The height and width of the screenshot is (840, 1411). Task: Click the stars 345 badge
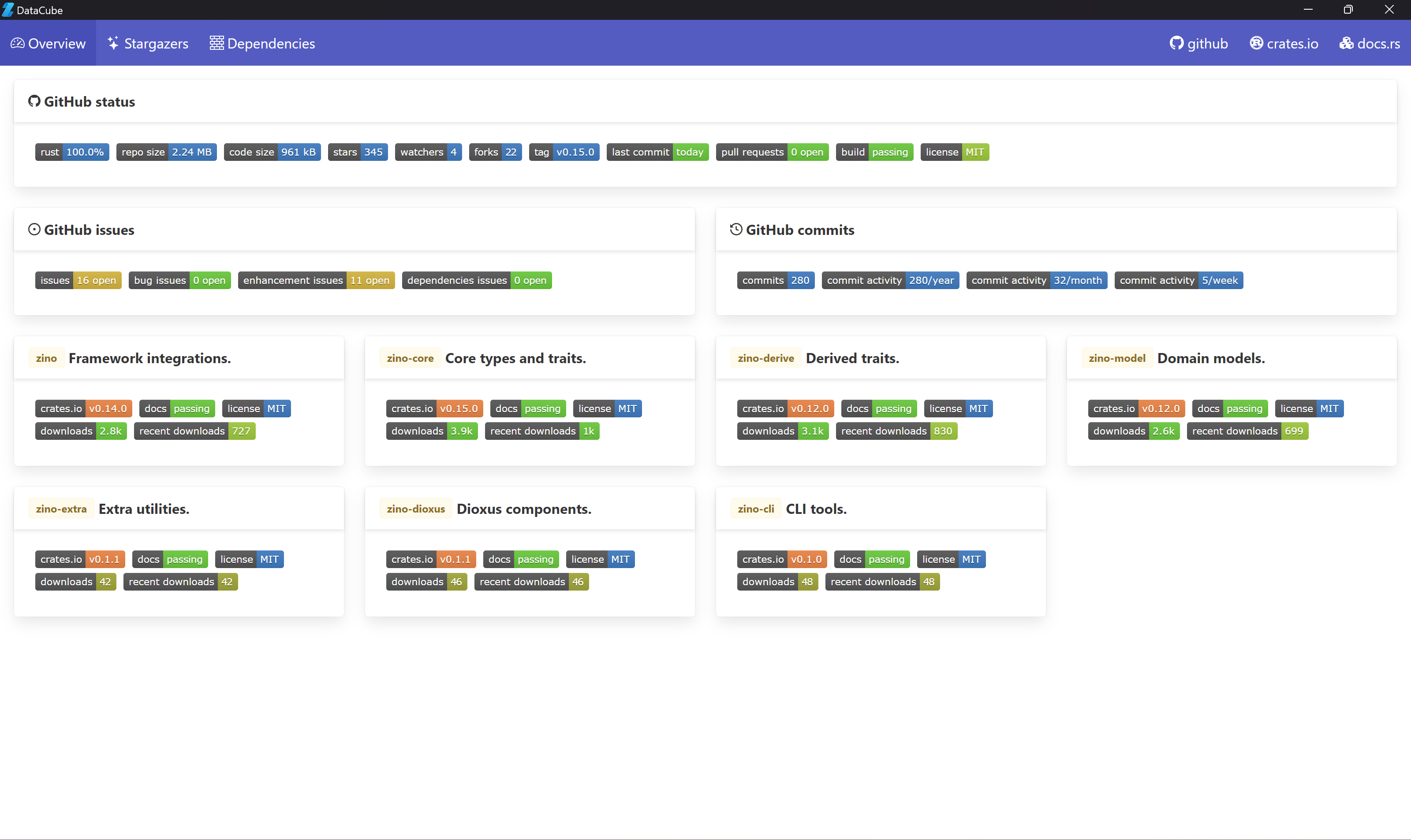tap(358, 152)
